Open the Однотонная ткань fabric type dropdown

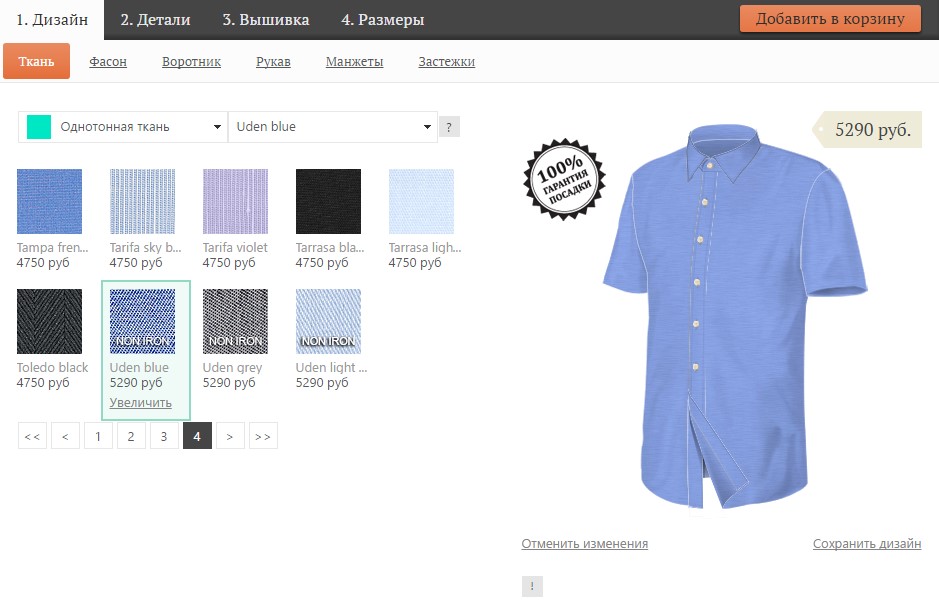(x=123, y=127)
